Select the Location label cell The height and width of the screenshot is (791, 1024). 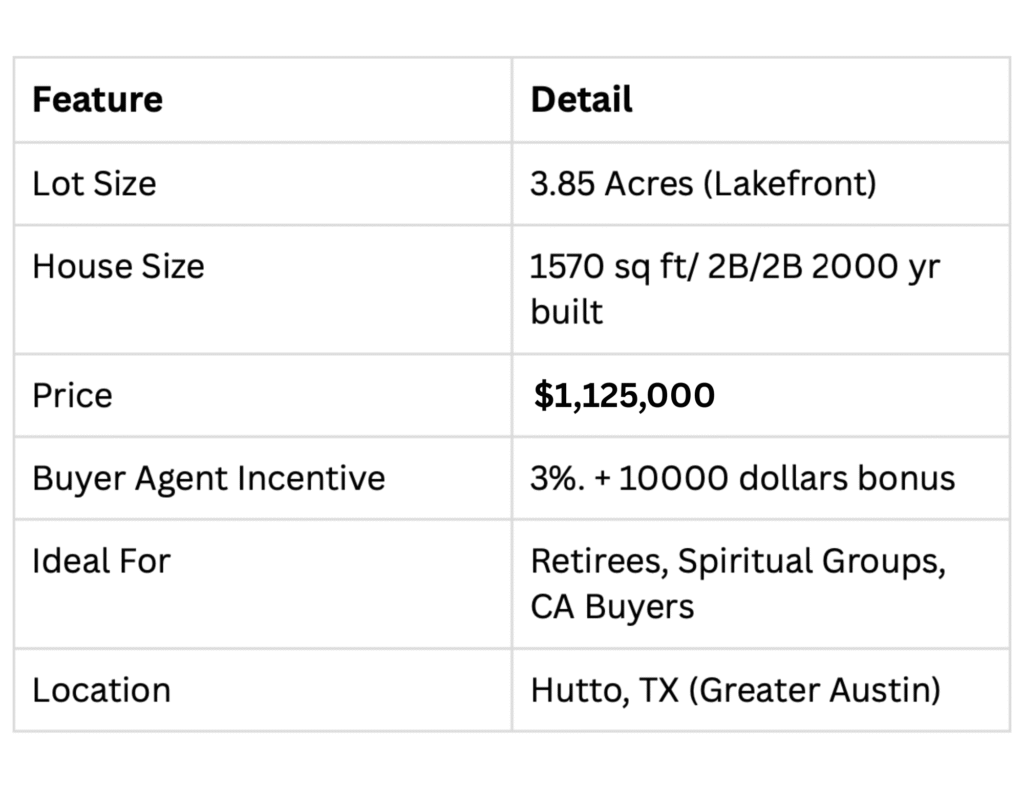pos(263,690)
